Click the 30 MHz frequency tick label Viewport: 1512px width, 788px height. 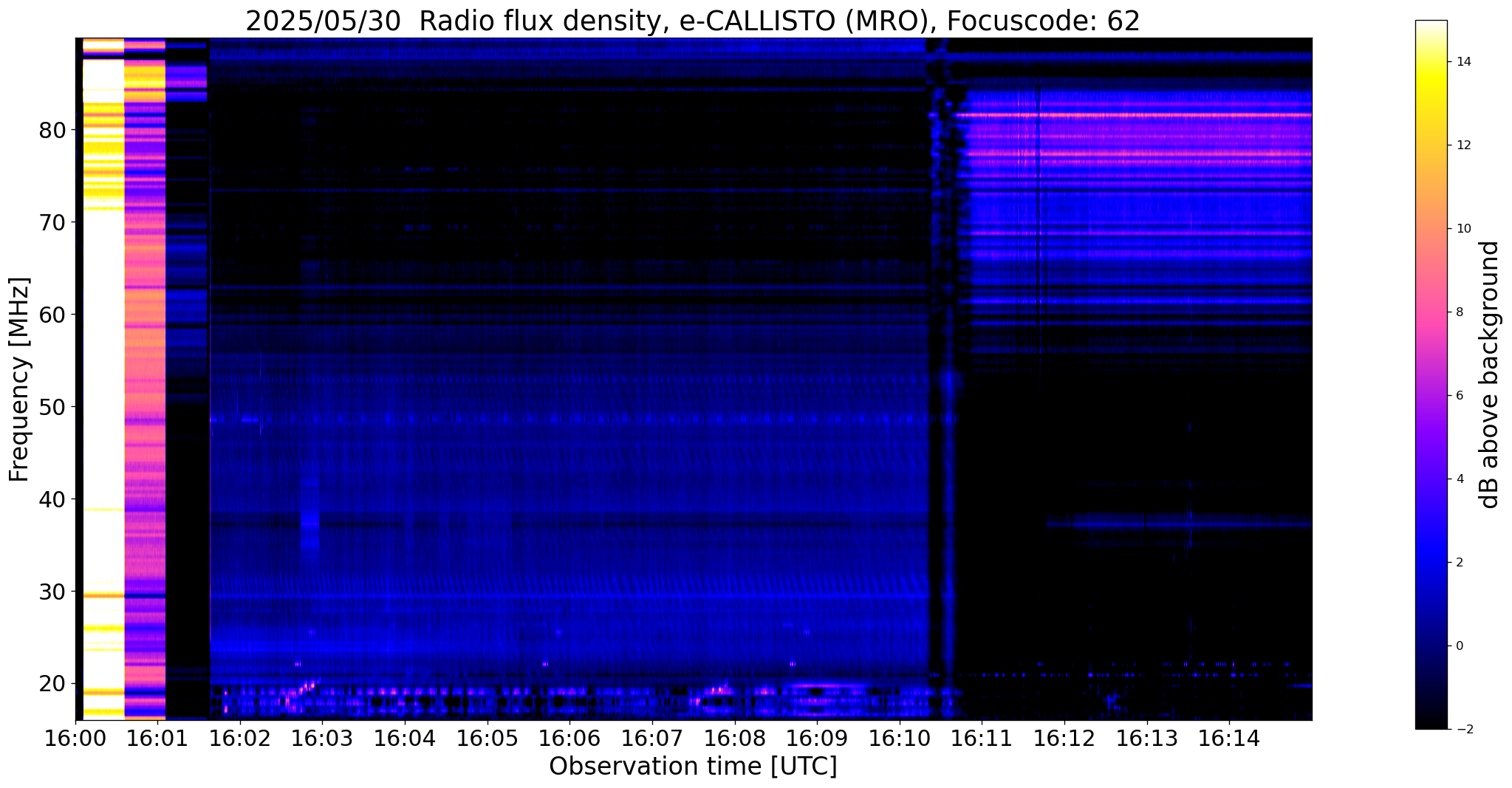52,592
